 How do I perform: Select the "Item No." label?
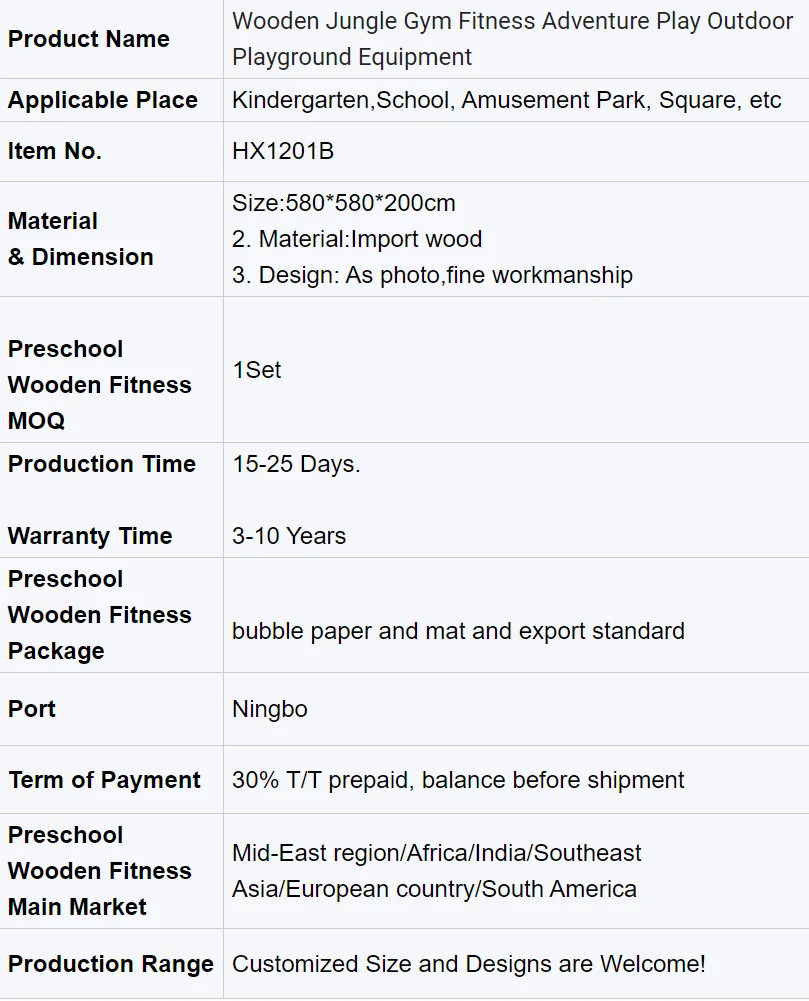55,152
